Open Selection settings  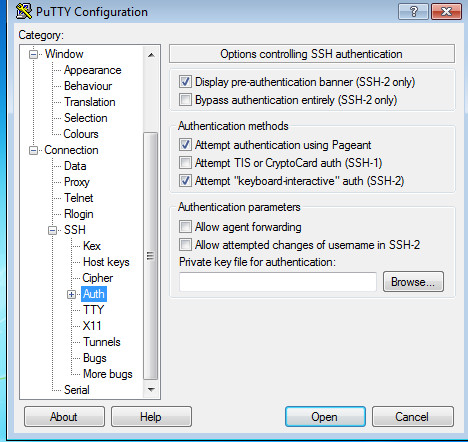(86, 118)
